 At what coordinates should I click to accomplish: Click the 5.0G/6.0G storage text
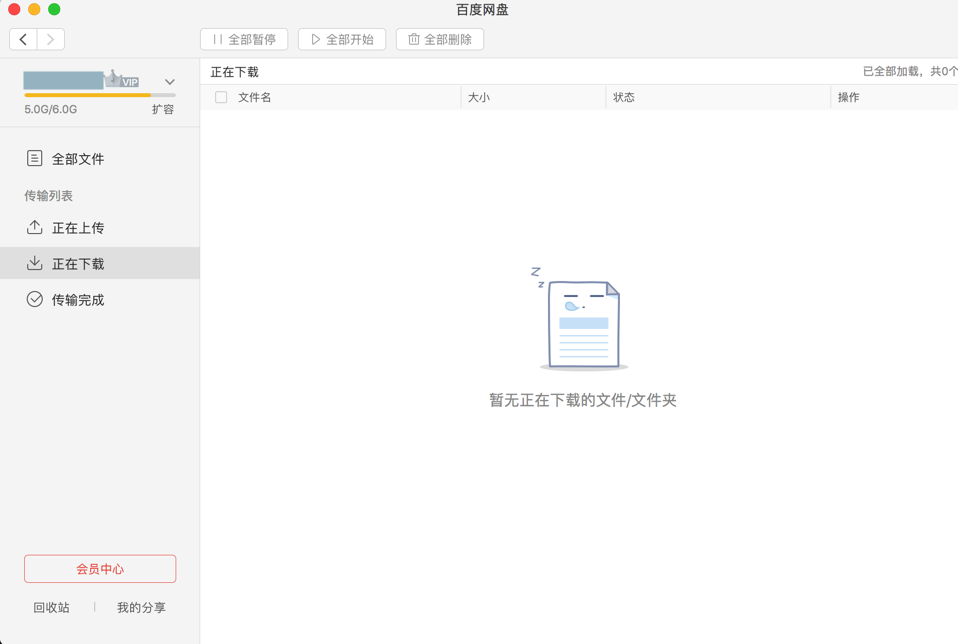pyautogui.click(x=51, y=109)
